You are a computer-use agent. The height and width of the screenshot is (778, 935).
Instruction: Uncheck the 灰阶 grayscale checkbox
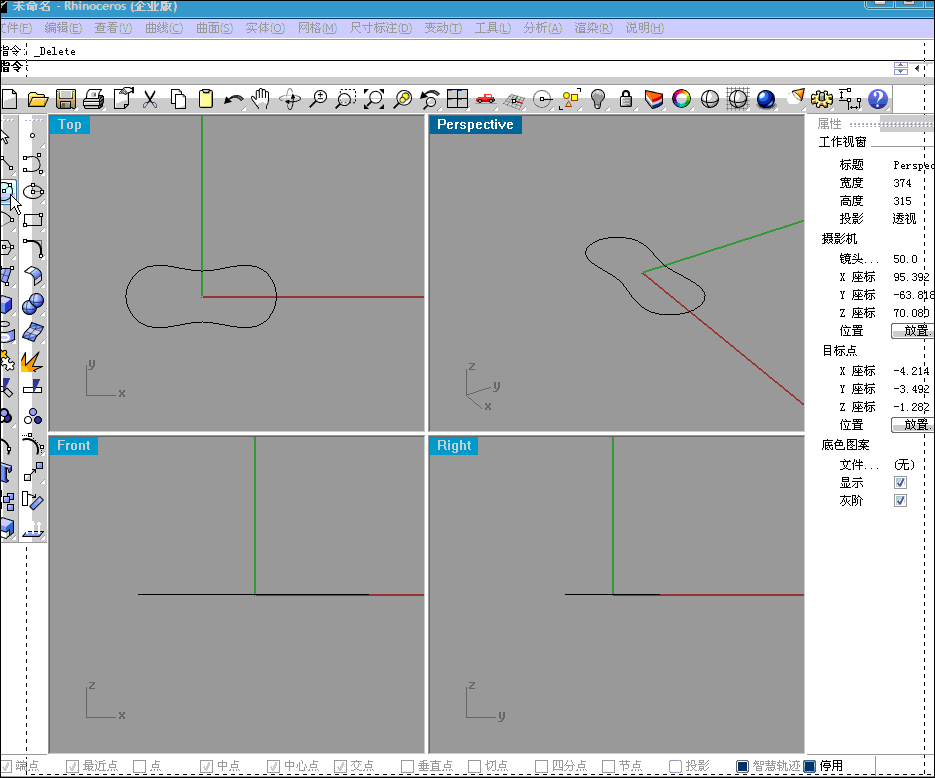(900, 500)
